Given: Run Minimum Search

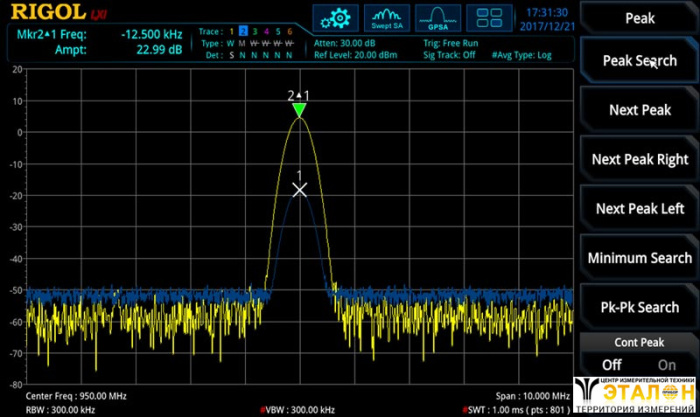Looking at the screenshot, I should pyautogui.click(x=639, y=258).
